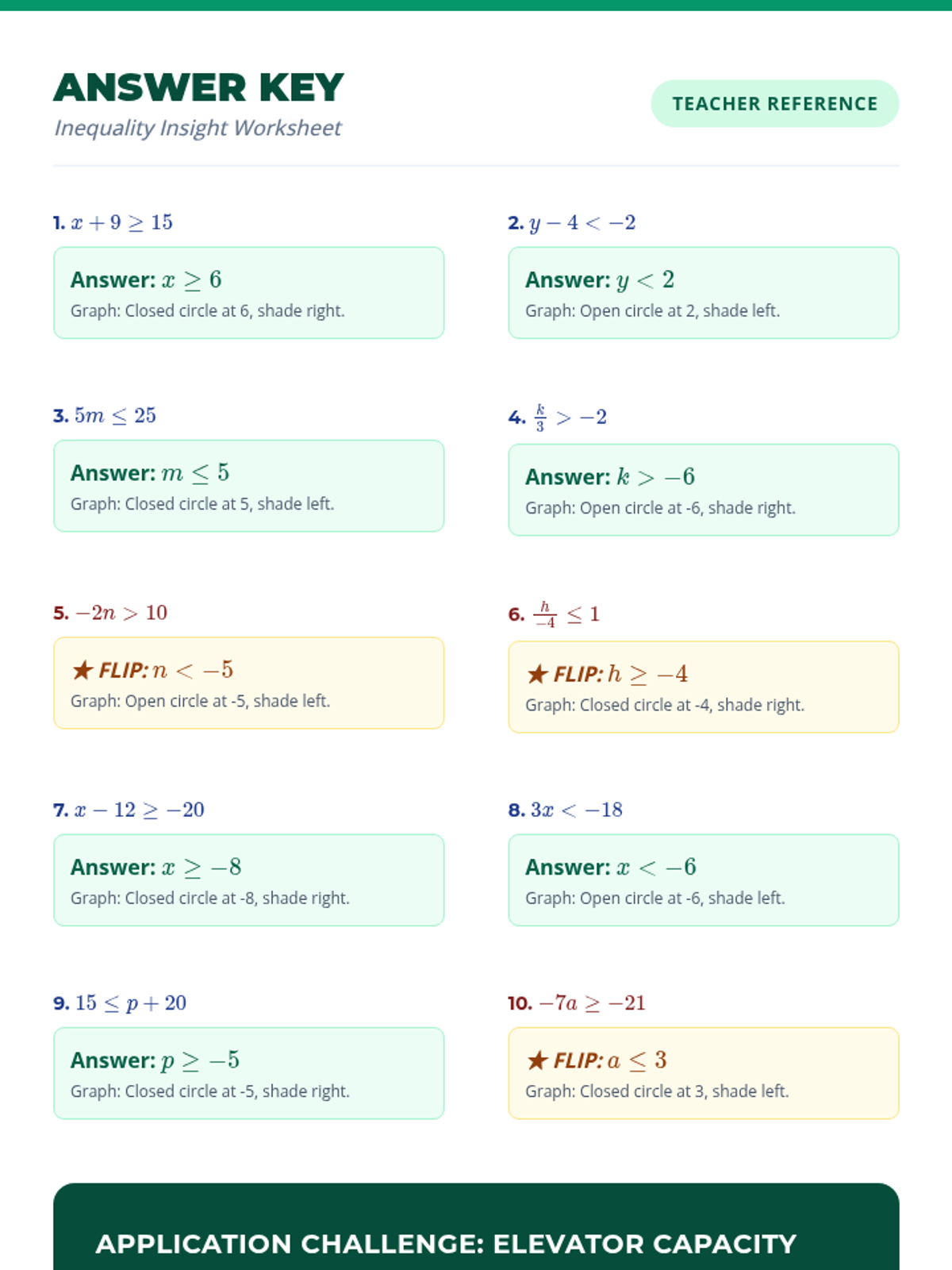The width and height of the screenshot is (952, 1270).
Task: Click the answer box showing m ≤ 5
Action: 248,486
